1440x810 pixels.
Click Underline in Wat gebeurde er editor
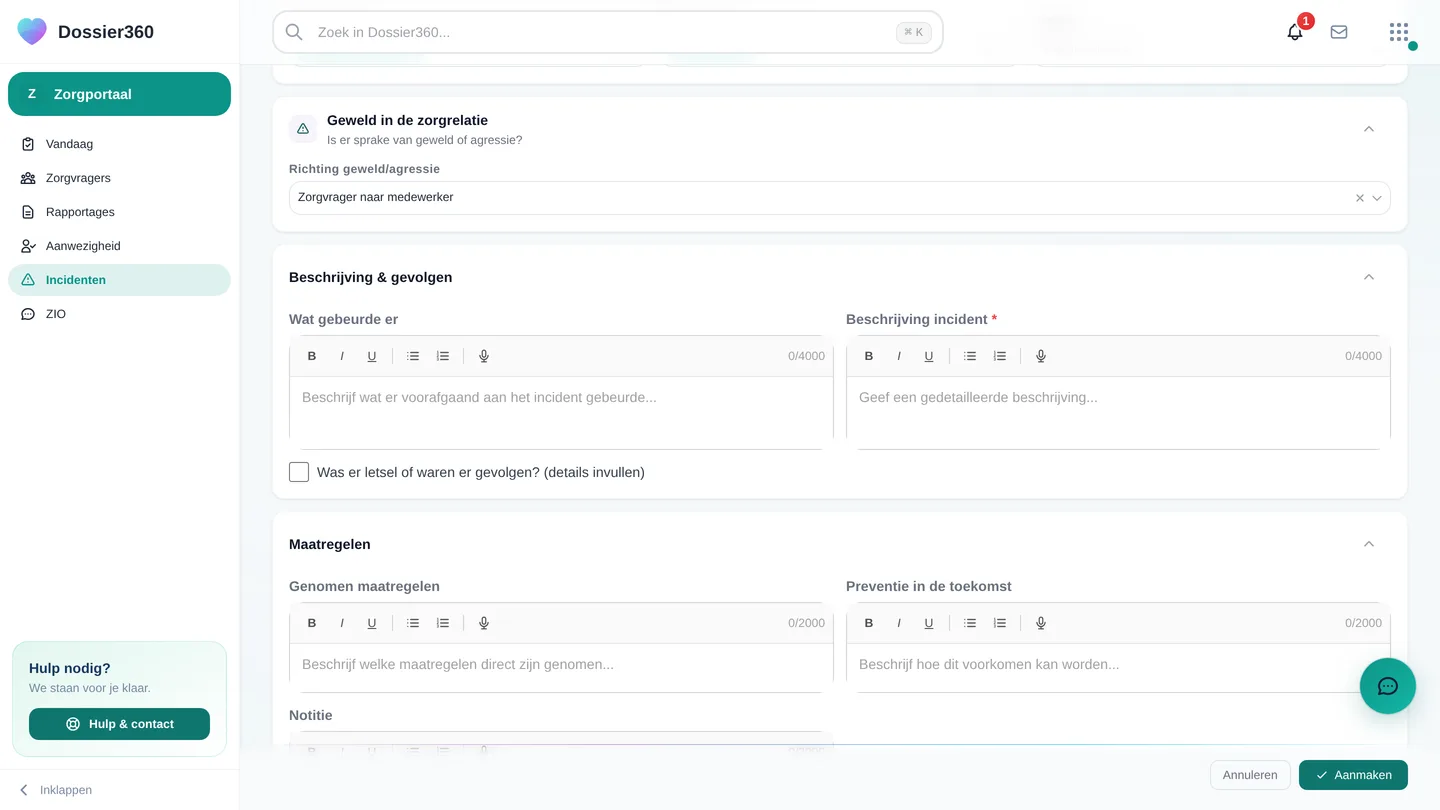[372, 356]
